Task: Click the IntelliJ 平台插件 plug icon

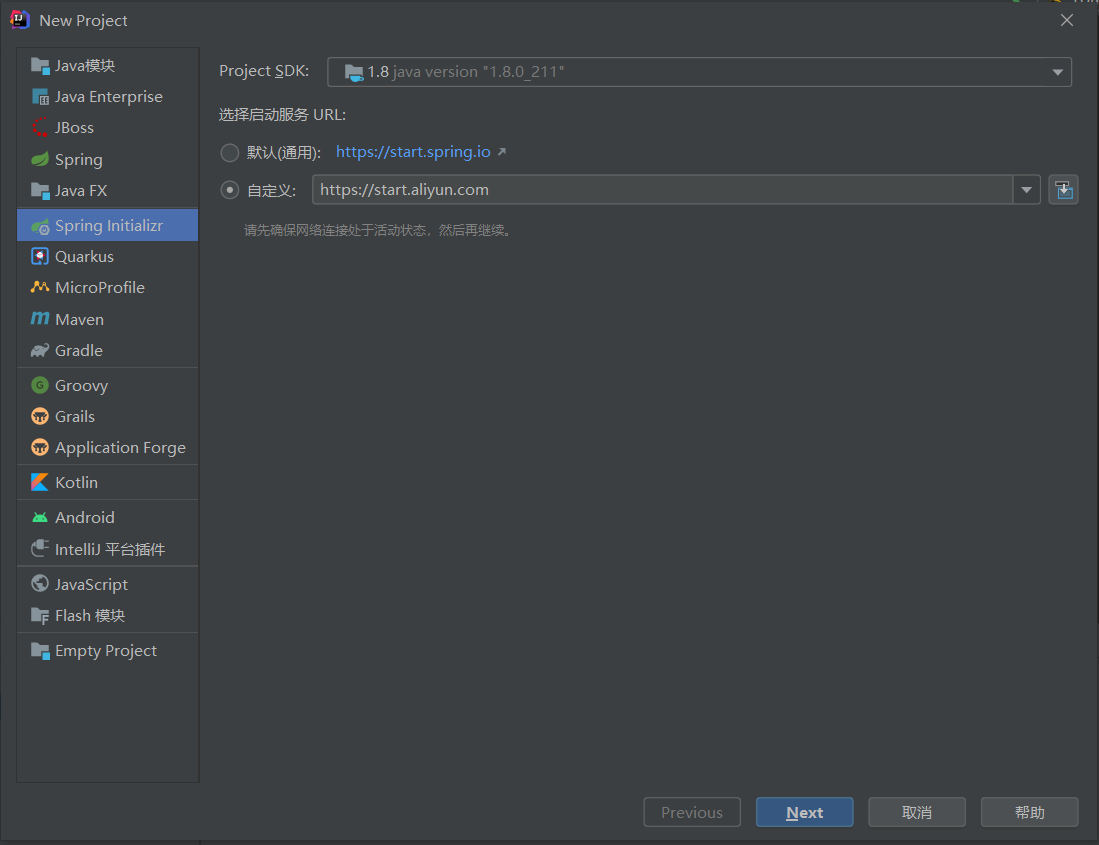Action: [x=40, y=549]
